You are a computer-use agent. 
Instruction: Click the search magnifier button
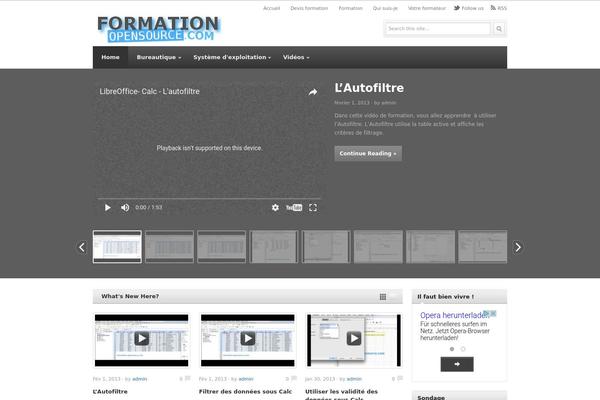point(499,28)
